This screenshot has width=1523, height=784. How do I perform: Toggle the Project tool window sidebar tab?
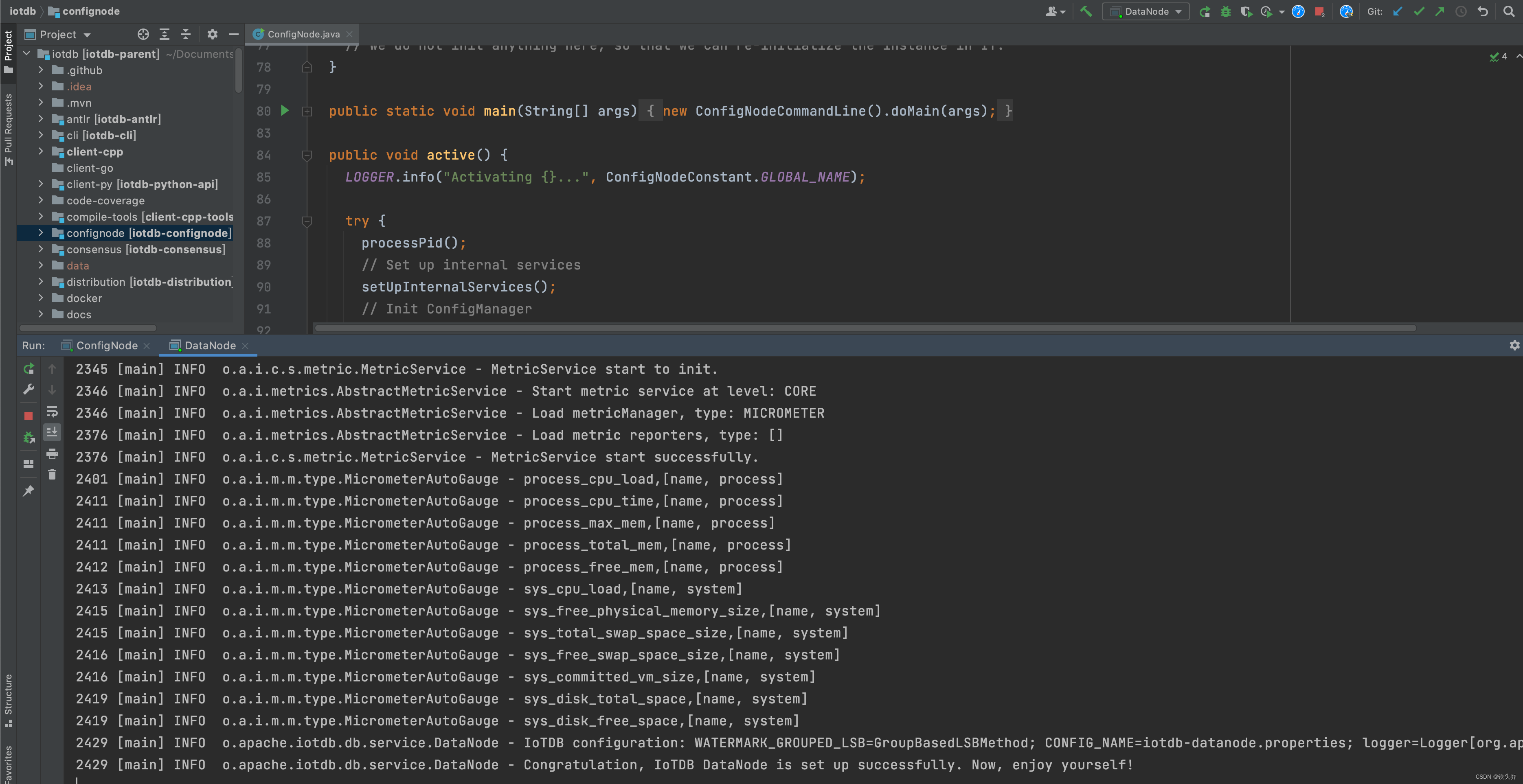(x=8, y=52)
